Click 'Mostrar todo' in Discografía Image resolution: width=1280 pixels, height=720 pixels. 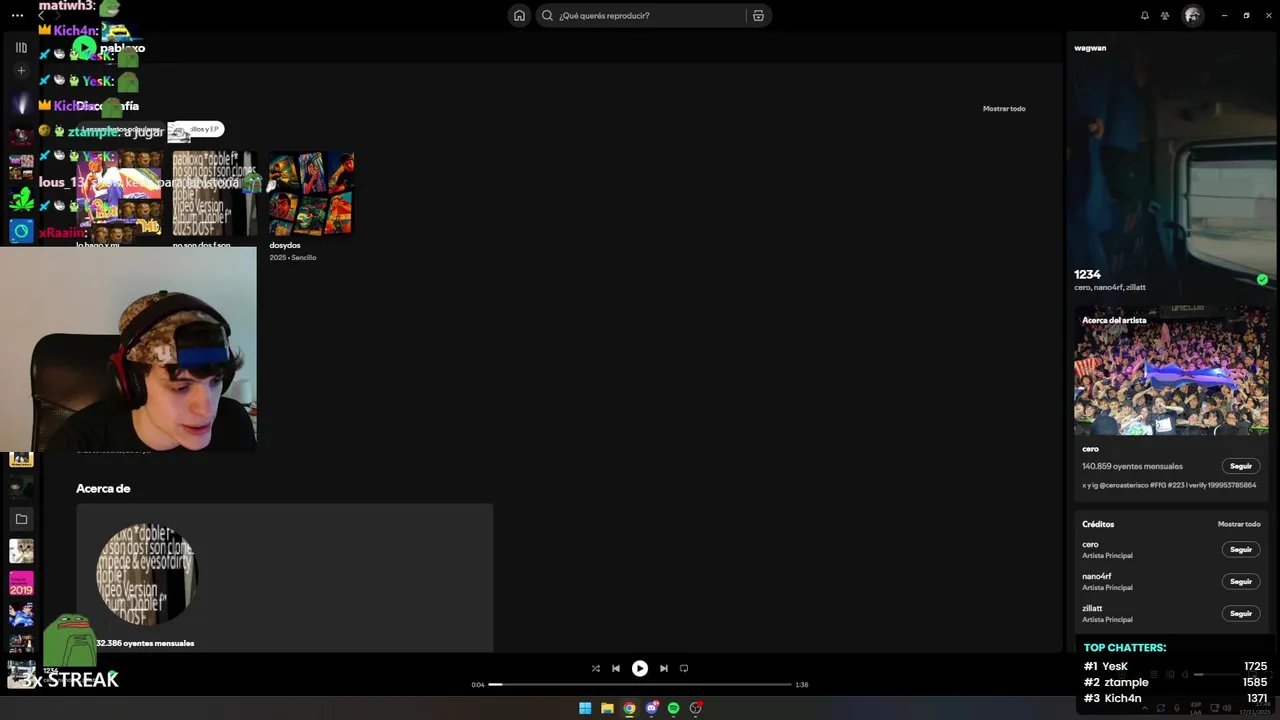pos(1004,108)
